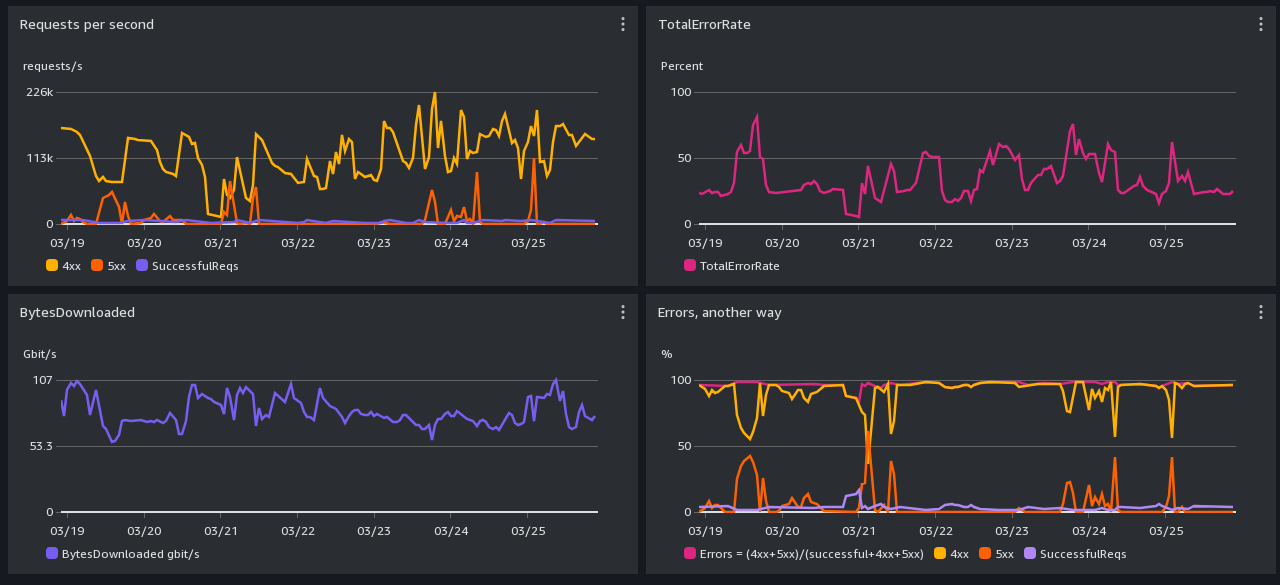
Task: Open the Requests per second panel's kebab menu
Action: coord(622,23)
